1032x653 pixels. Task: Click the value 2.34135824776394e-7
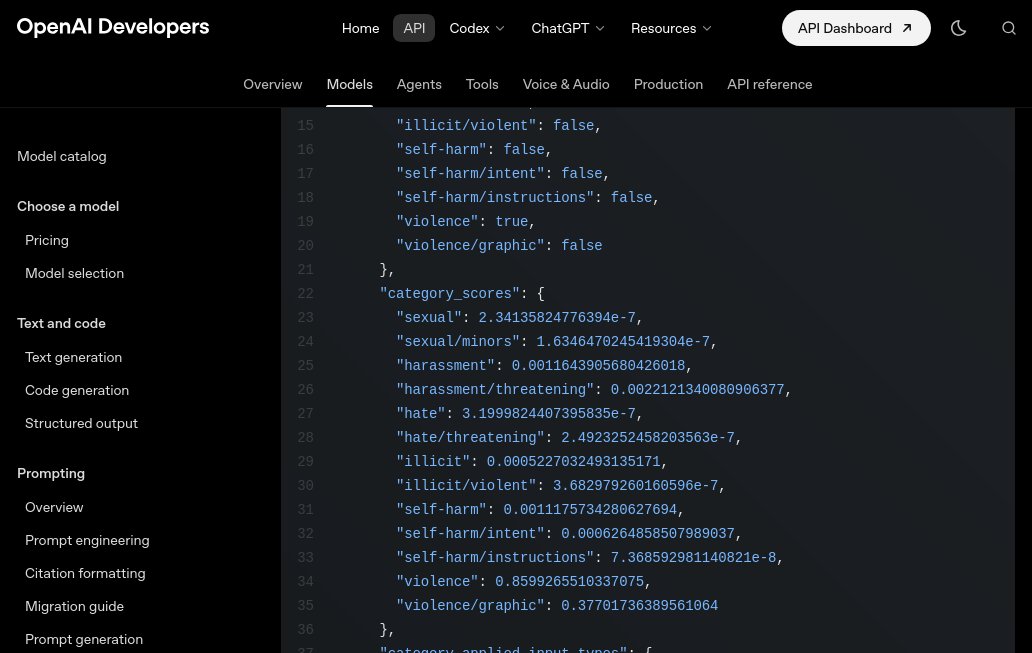[557, 318]
